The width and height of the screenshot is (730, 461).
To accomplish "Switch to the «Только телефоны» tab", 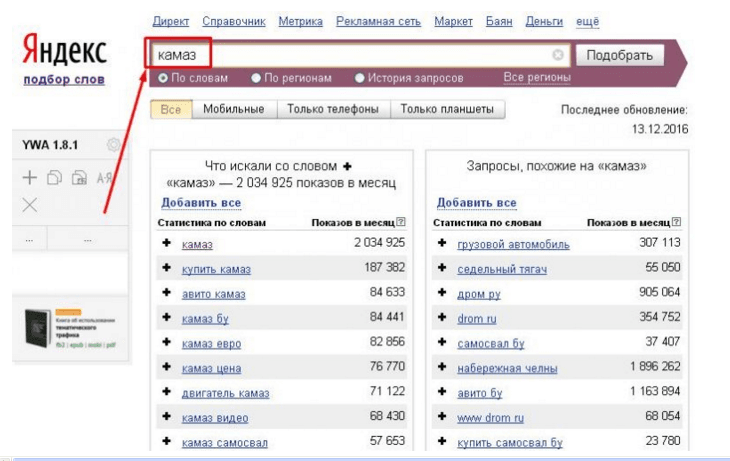I will [333, 109].
